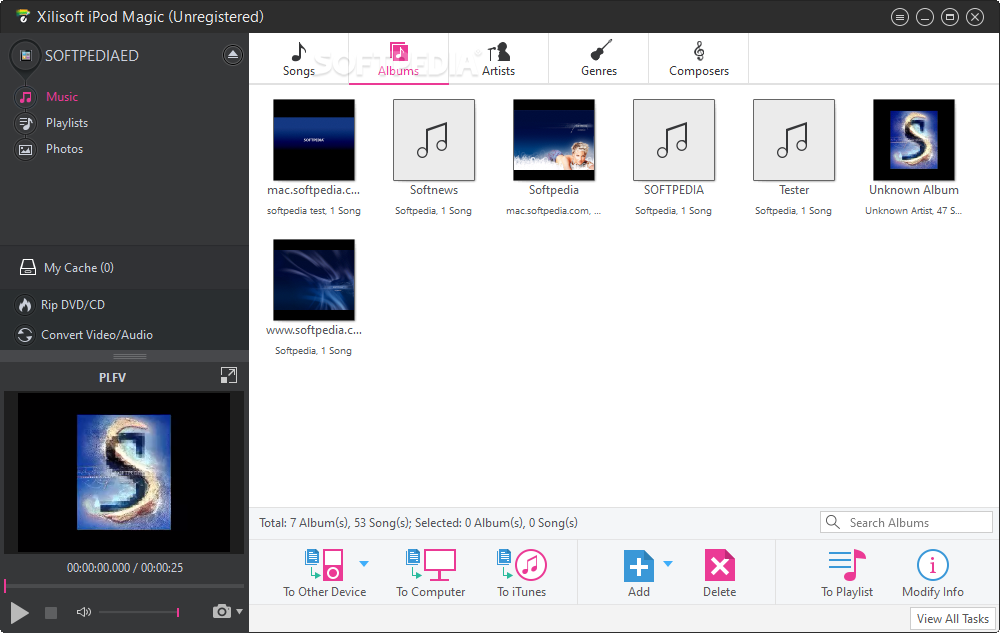Click the To Computer icon
1000x633 pixels.
[431, 564]
